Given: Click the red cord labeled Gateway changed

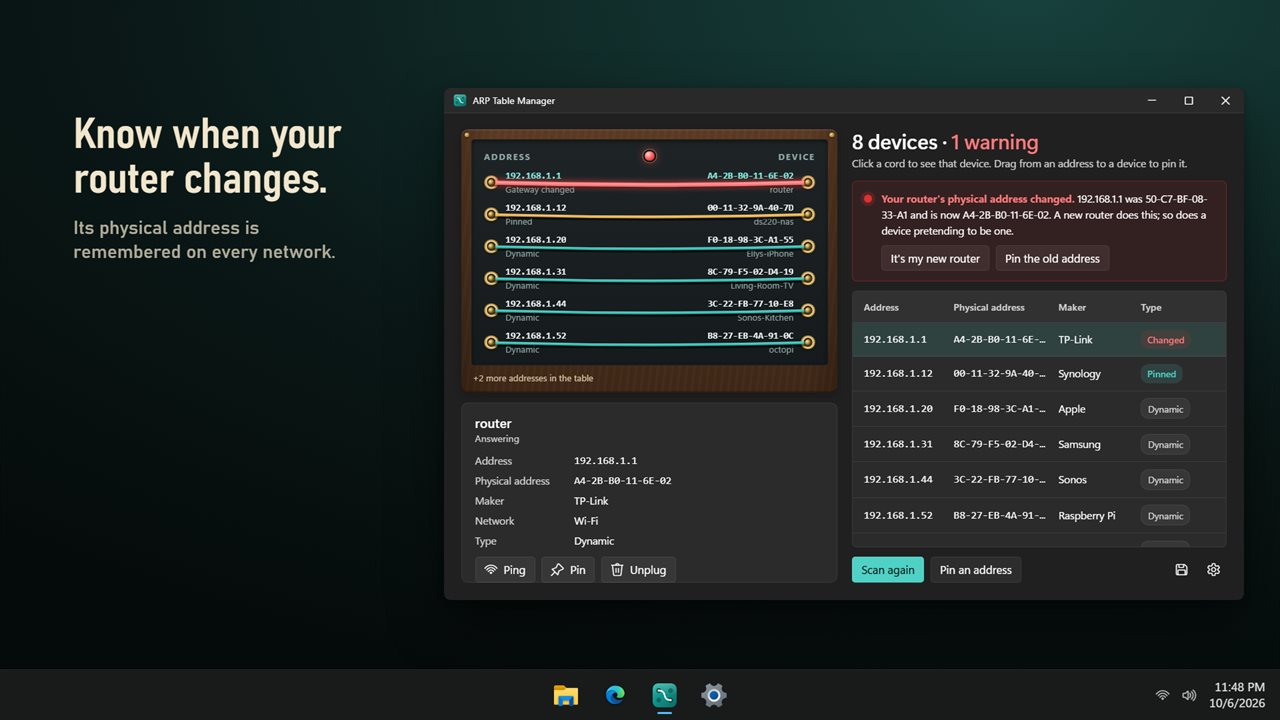Looking at the screenshot, I should (649, 183).
